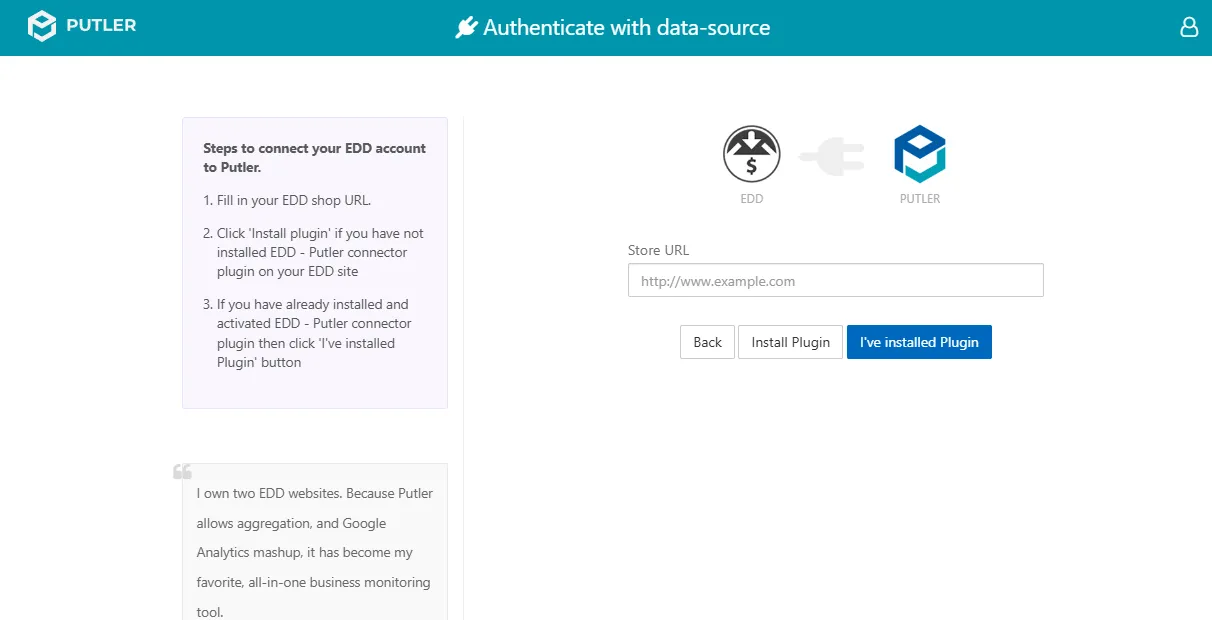Click the EDD caption under the logo
1212x620 pixels.
752,199
